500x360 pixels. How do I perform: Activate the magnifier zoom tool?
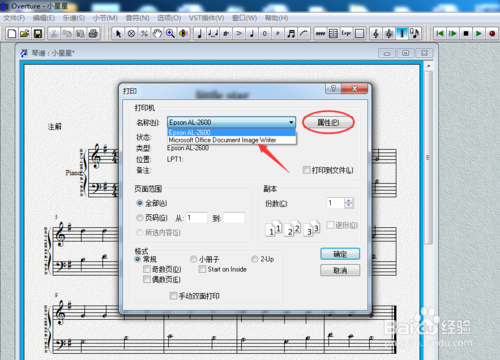pyautogui.click(x=170, y=33)
